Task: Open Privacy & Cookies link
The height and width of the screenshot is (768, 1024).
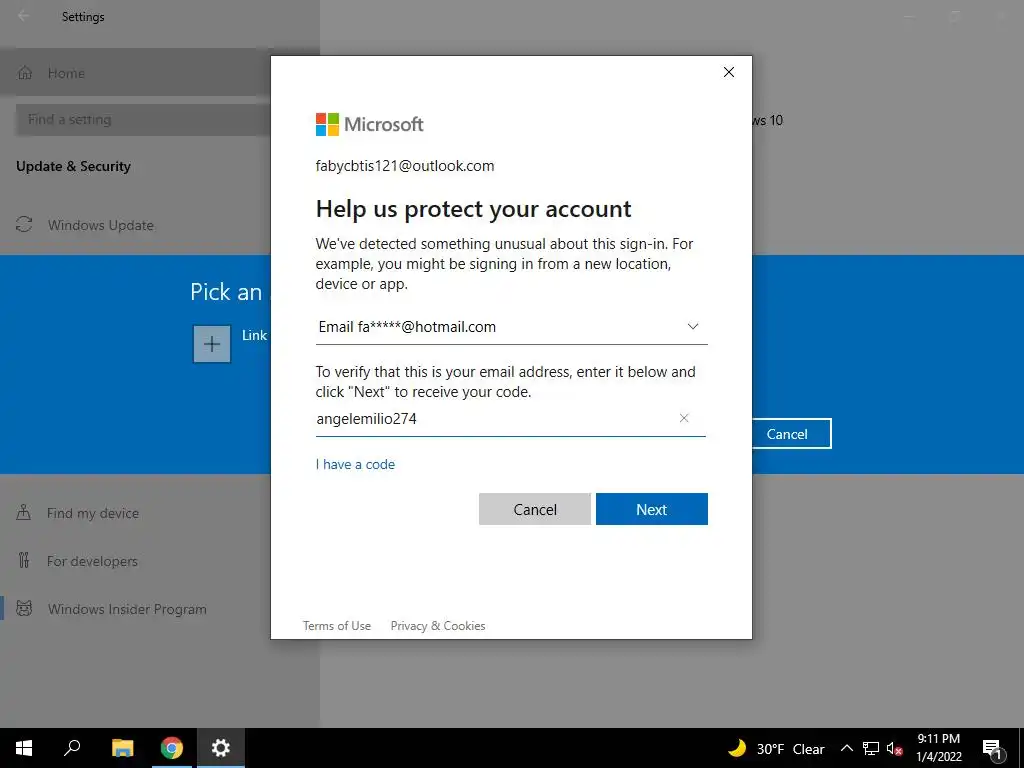Action: pos(438,626)
